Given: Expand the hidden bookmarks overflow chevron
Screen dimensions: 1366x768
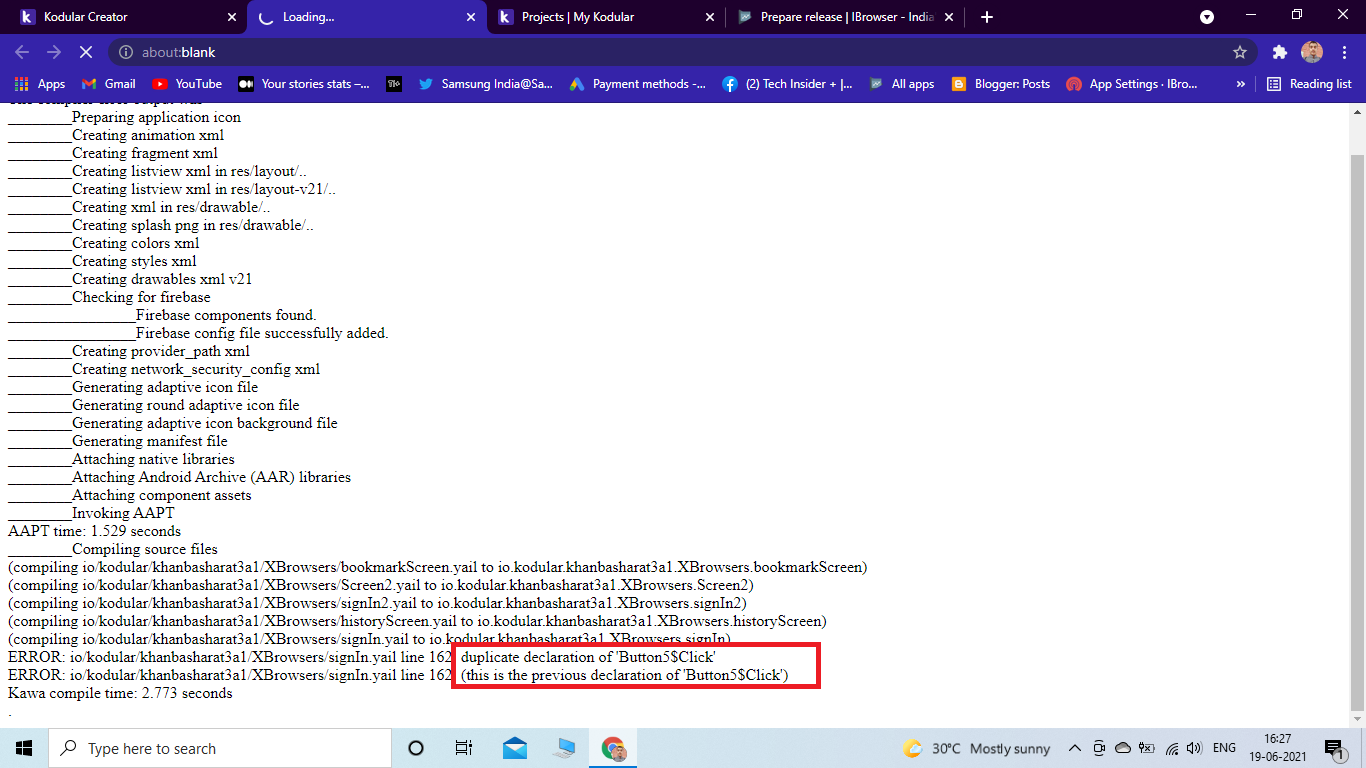Looking at the screenshot, I should click(x=1241, y=84).
